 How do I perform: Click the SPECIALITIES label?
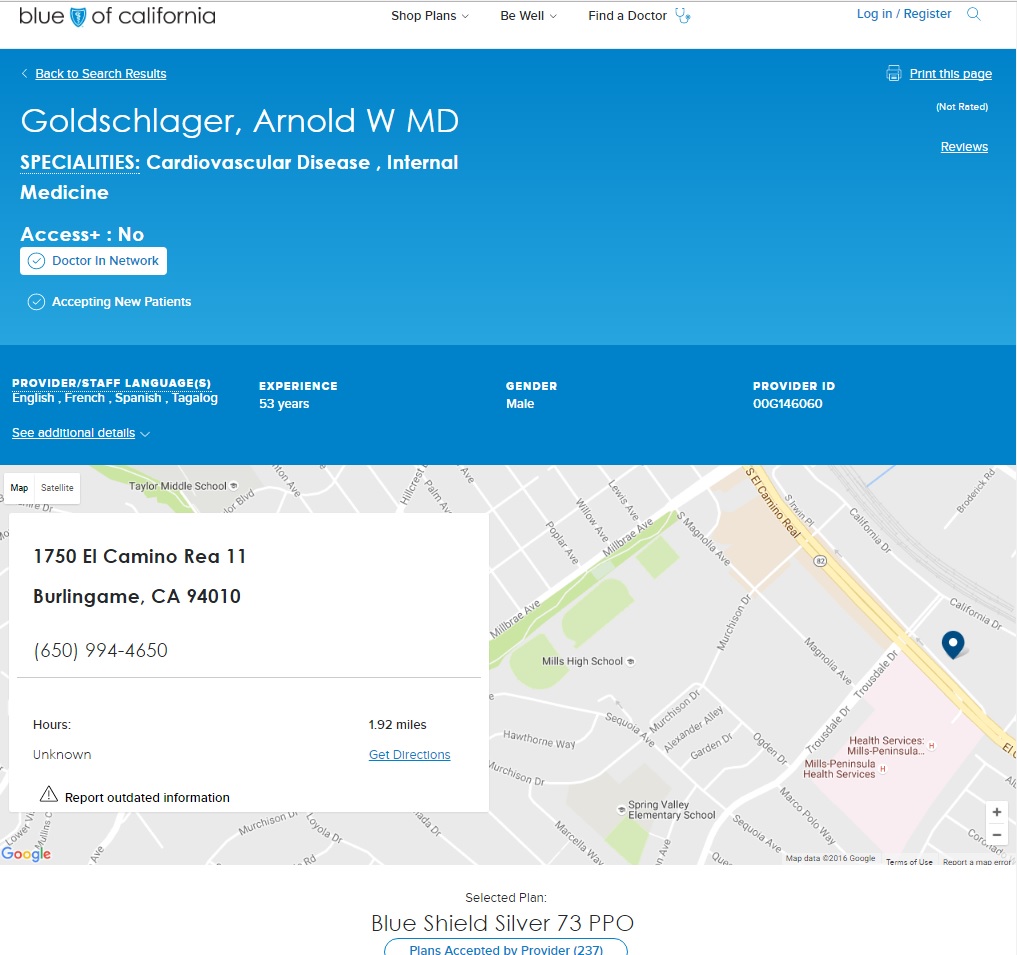(80, 162)
